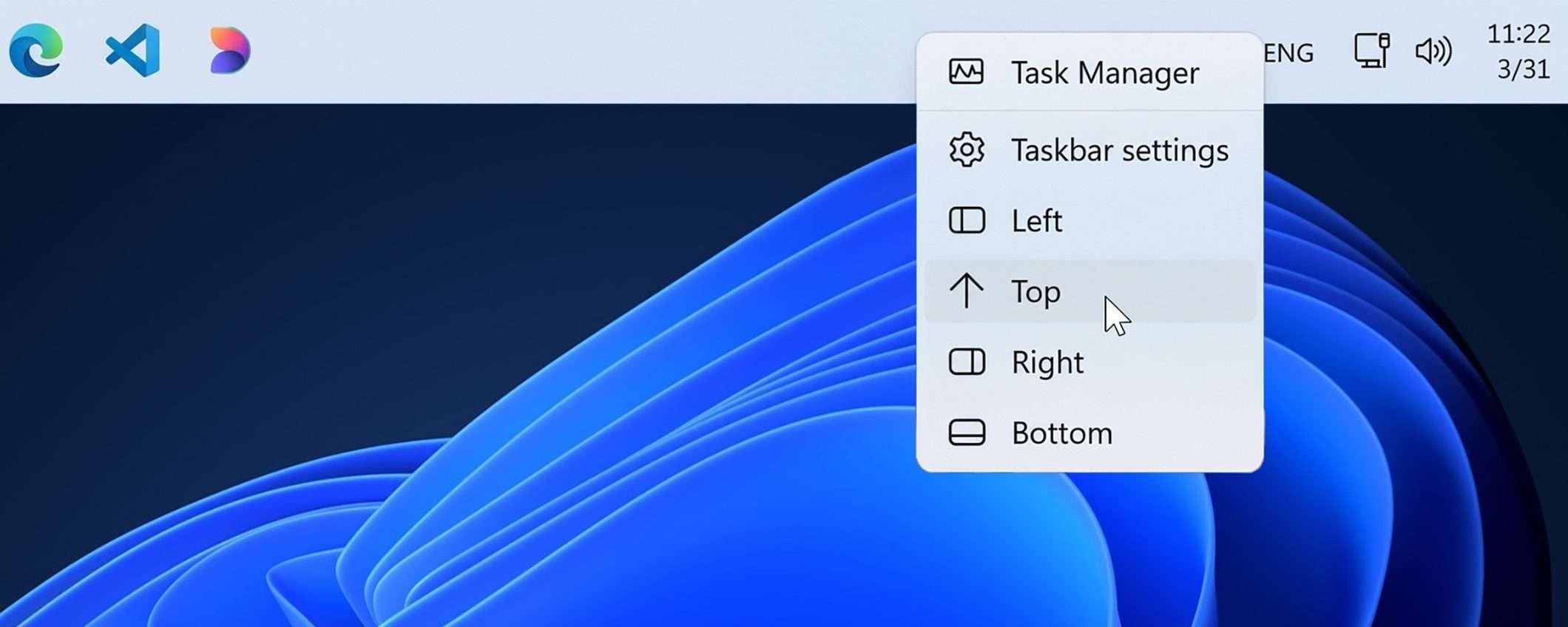Screen dimensions: 1568x627
Task: Open Microsoft Edge from the taskbar
Action: click(x=36, y=50)
